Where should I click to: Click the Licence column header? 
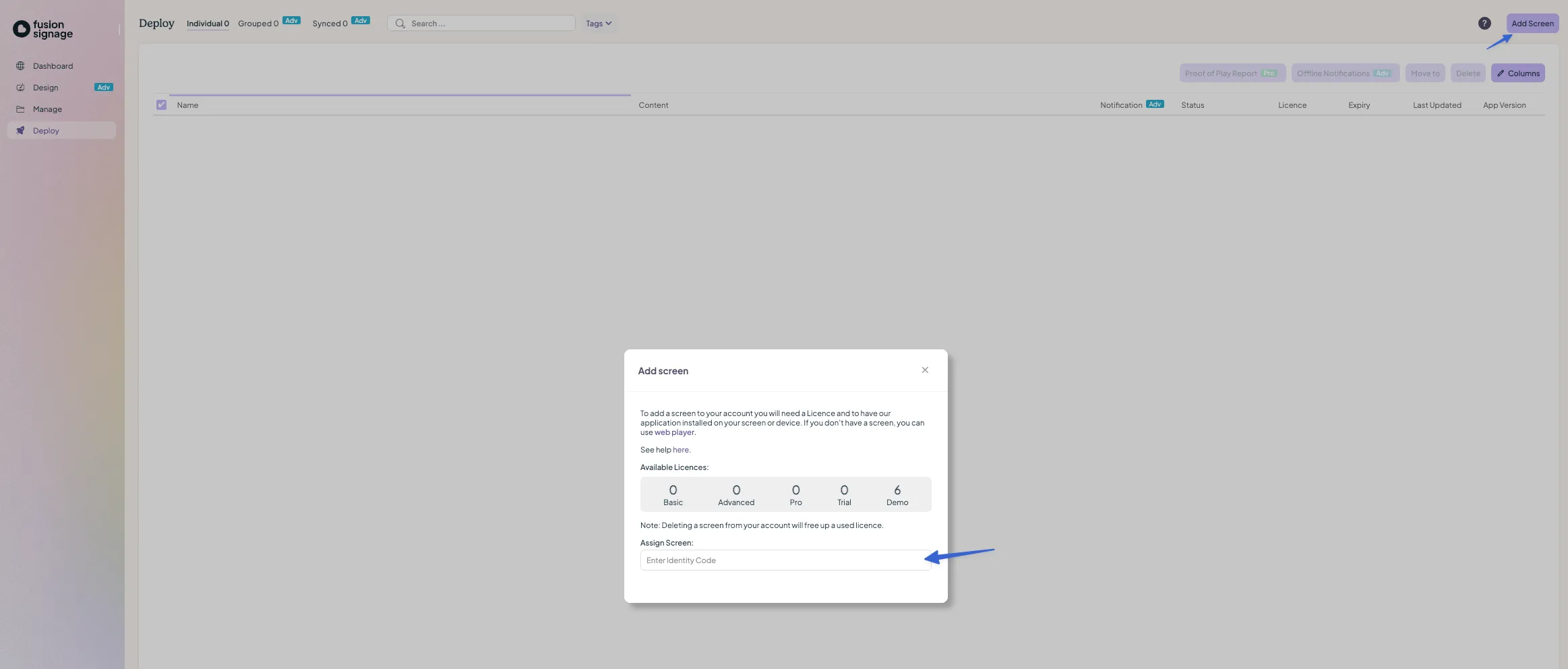[x=1292, y=105]
